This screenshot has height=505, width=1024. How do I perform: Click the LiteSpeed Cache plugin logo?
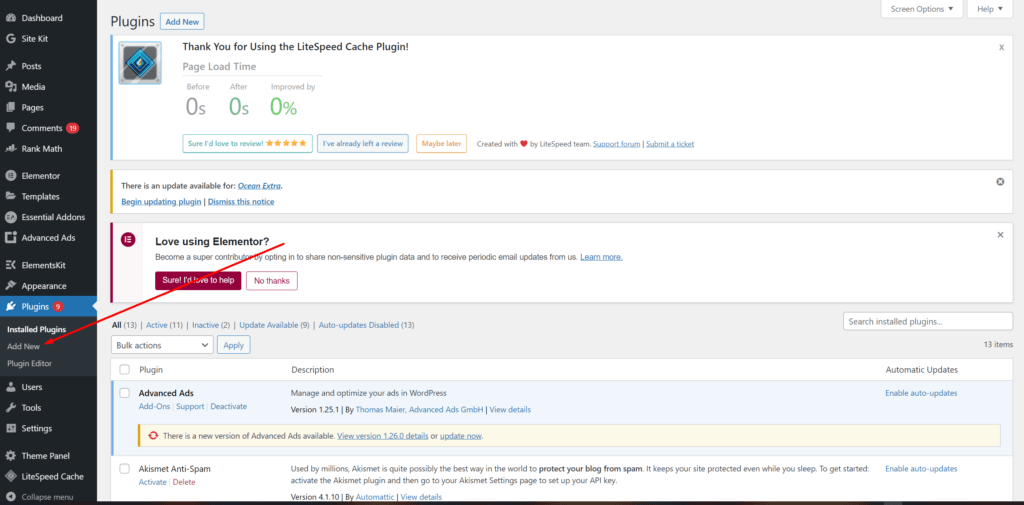(140, 63)
